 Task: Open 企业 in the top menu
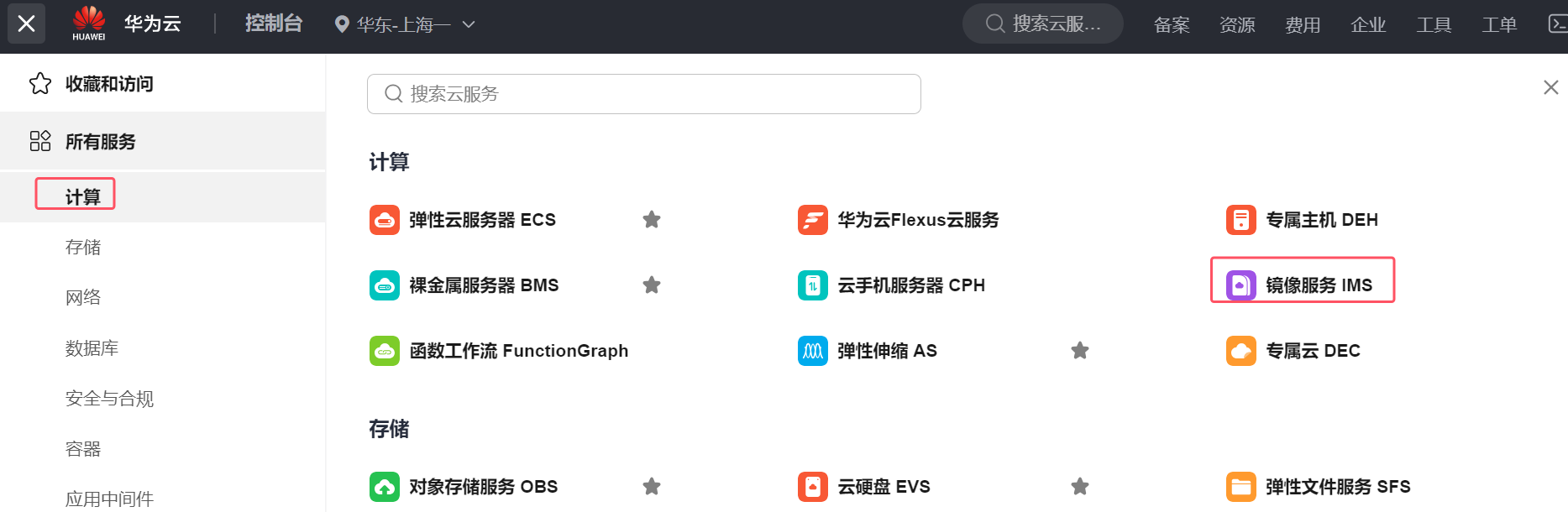pos(1368,24)
